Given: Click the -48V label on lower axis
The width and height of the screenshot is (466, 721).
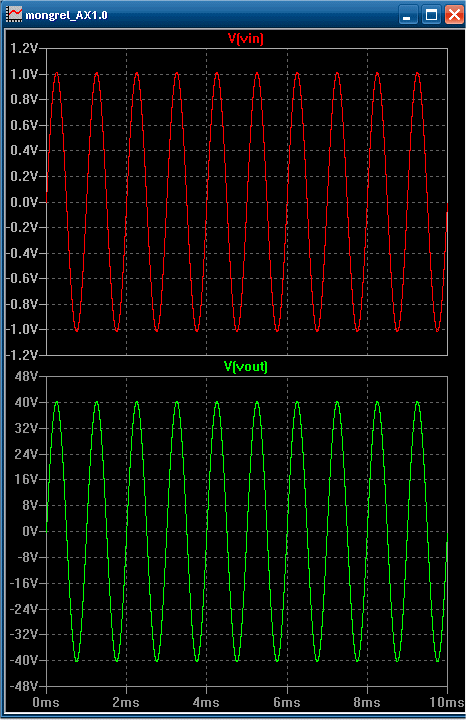Looking at the screenshot, I should pyautogui.click(x=24, y=687).
